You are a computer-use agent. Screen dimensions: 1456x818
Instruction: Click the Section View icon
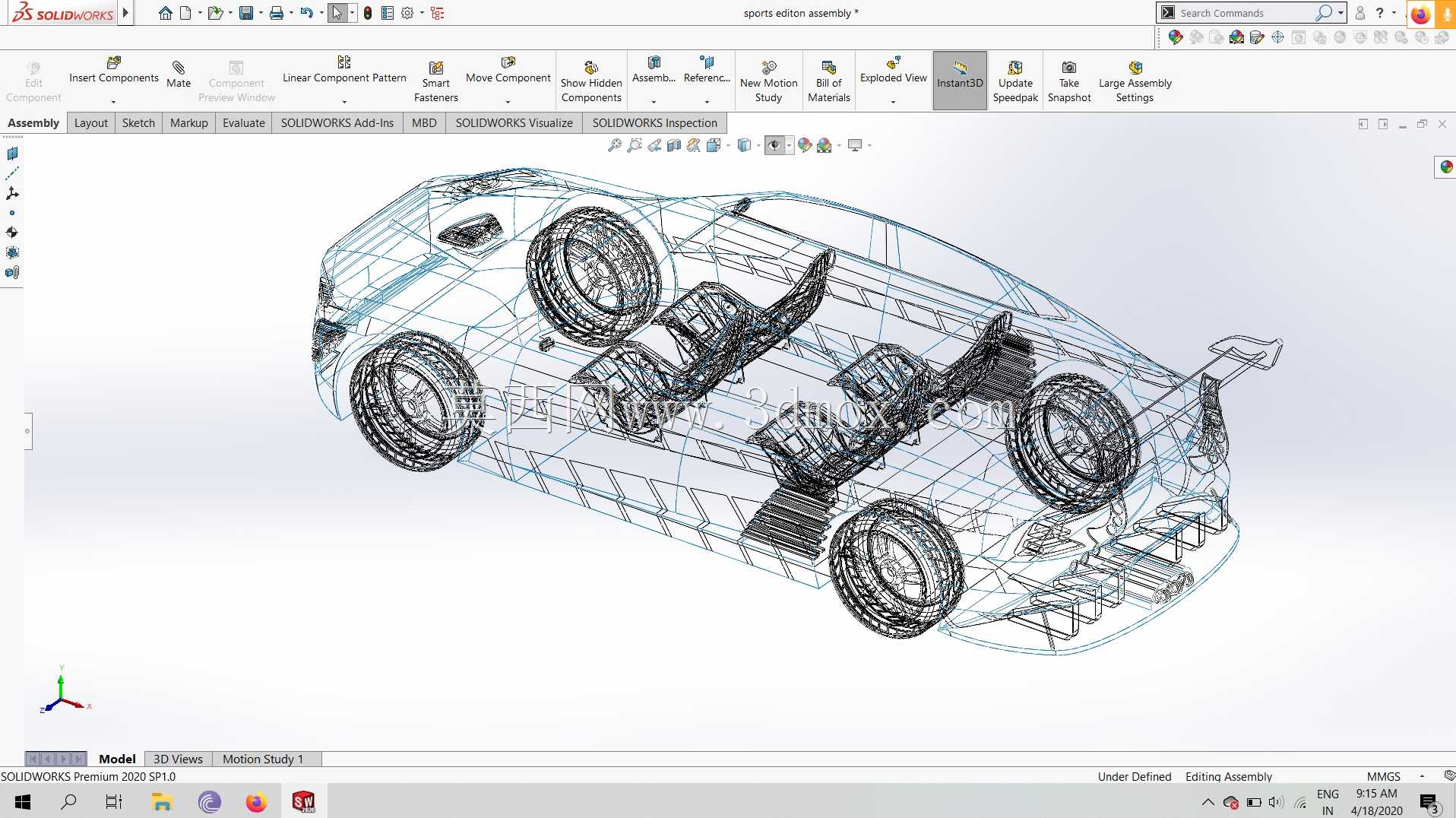click(674, 145)
